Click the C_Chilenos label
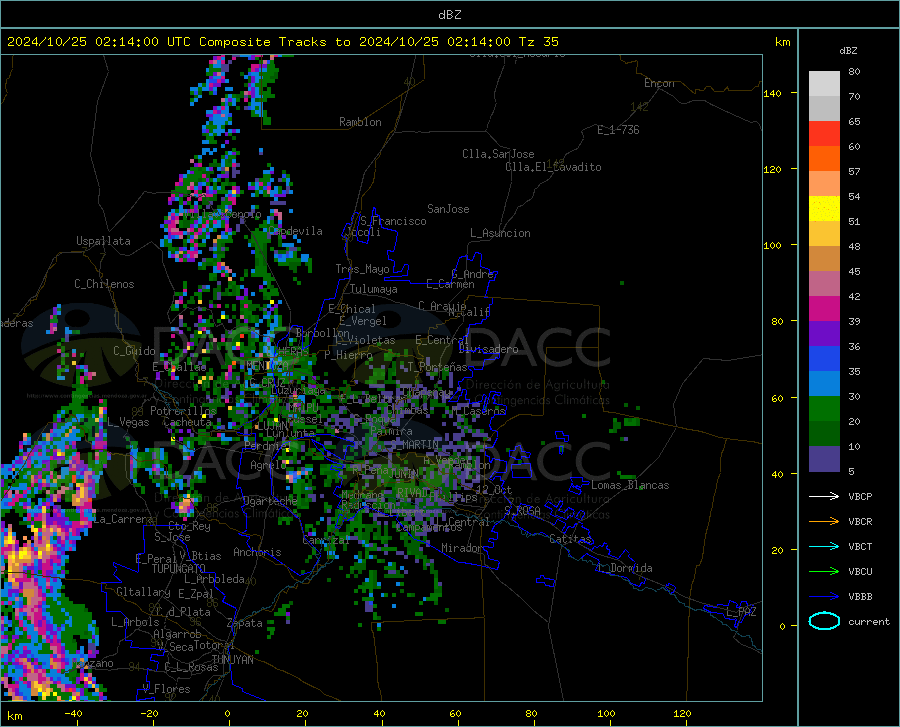This screenshot has height=727, width=900. 104,284
